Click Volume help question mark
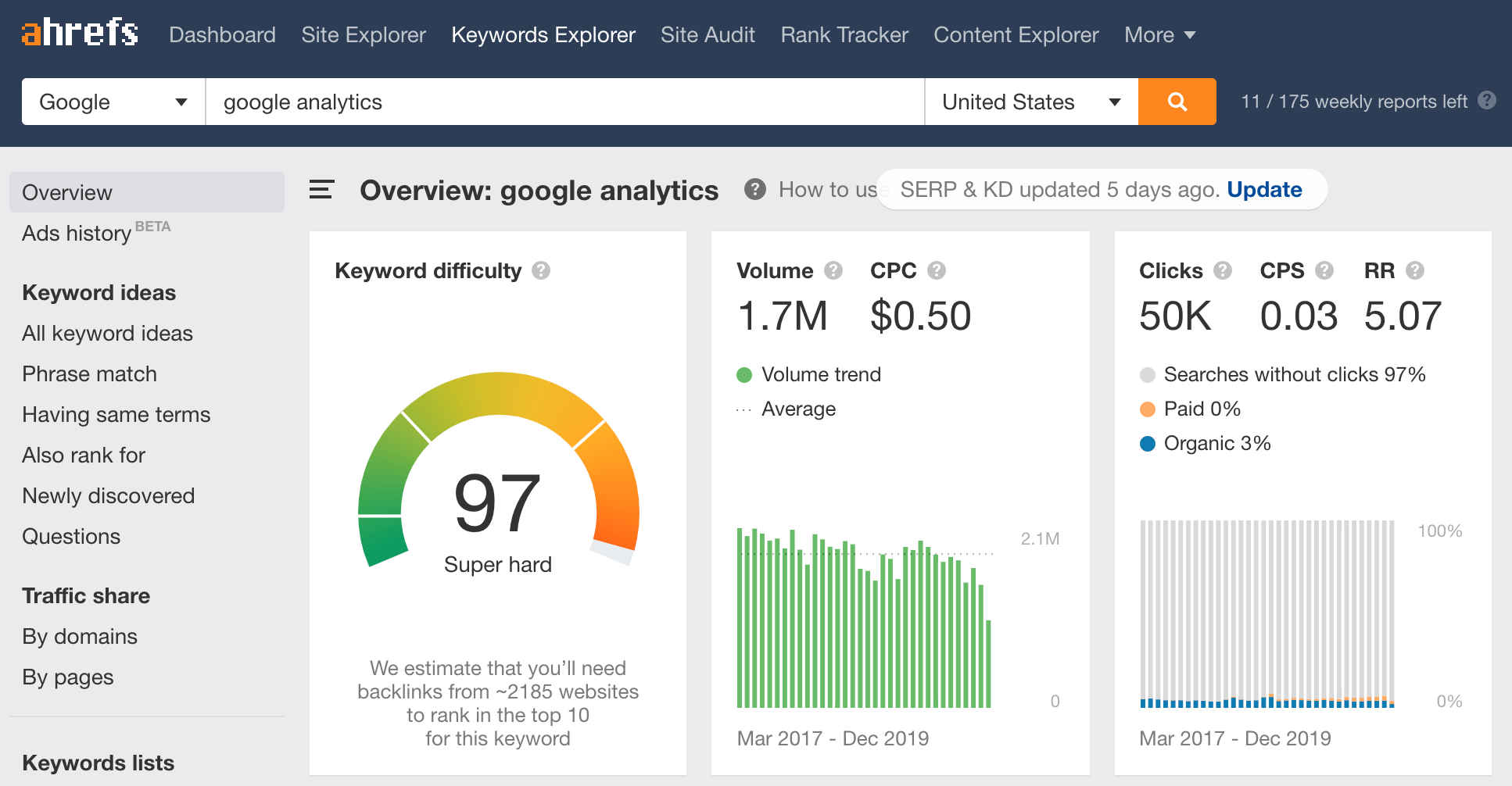 [833, 270]
